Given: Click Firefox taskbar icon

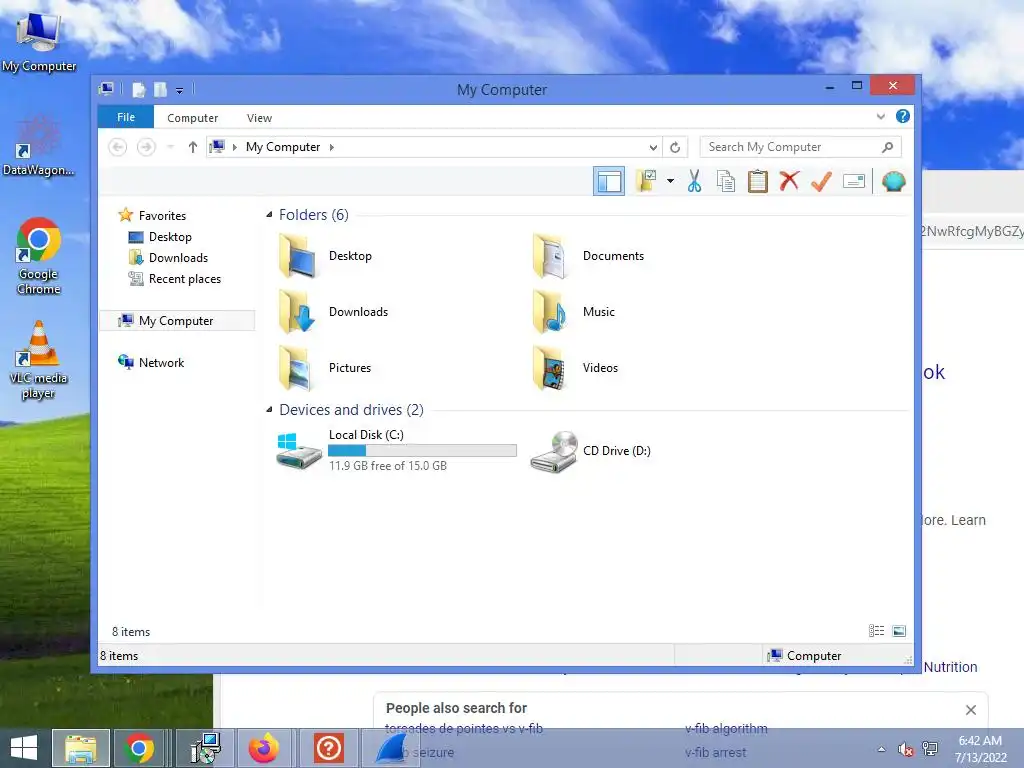Looking at the screenshot, I should click(x=264, y=748).
